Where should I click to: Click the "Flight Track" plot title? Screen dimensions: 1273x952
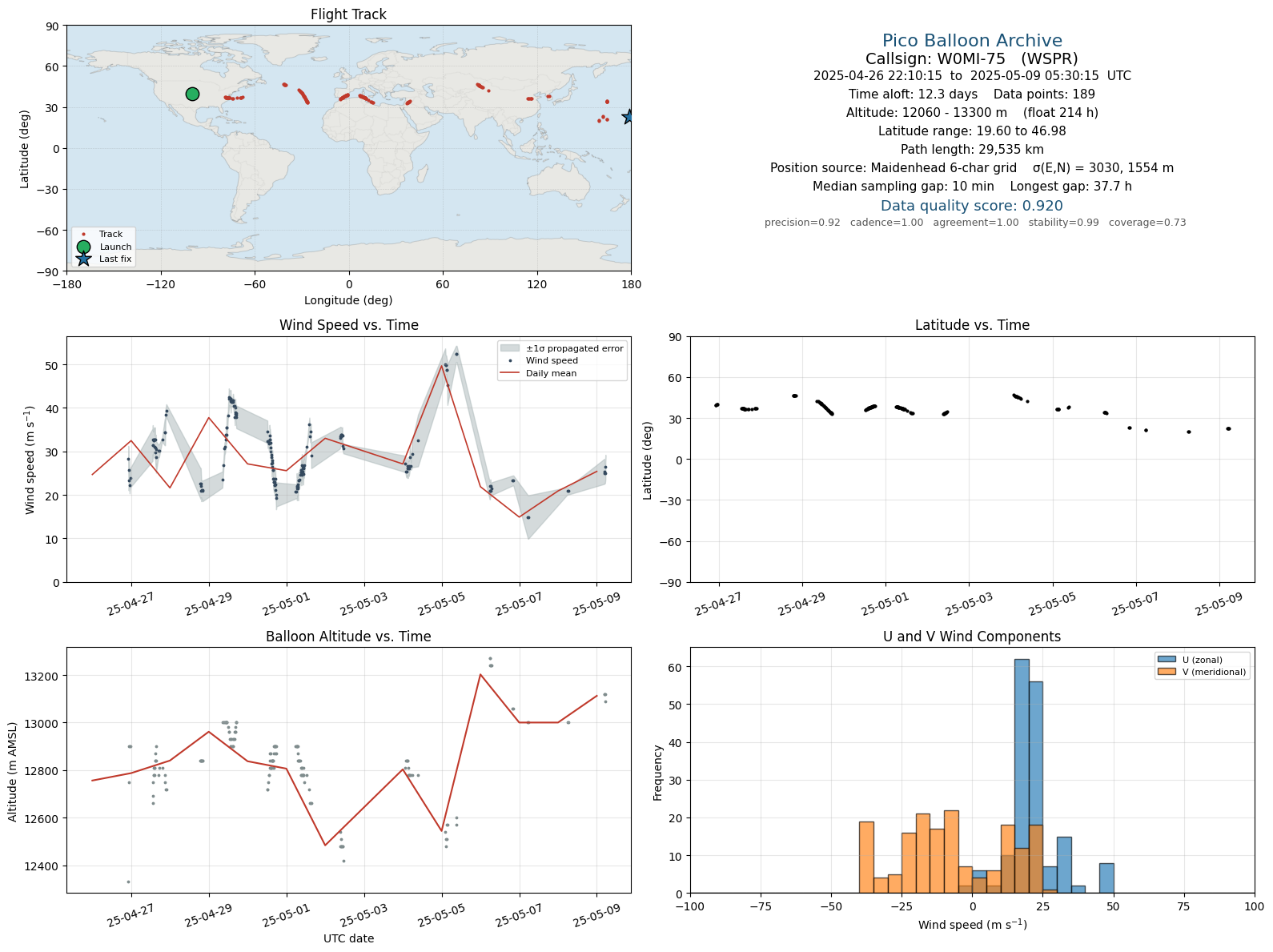click(348, 14)
